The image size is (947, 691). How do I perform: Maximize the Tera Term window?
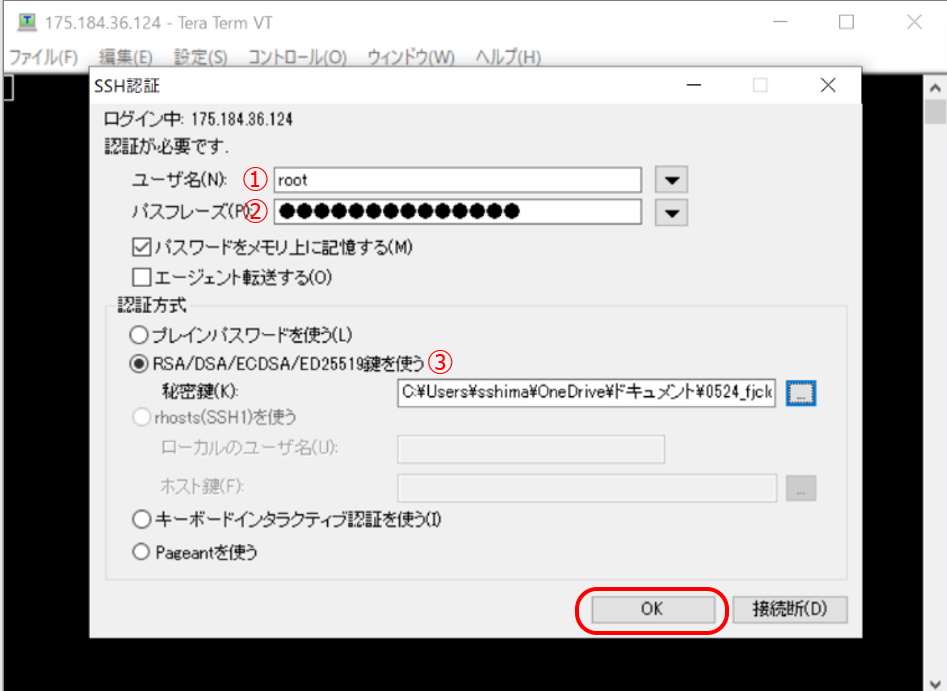pos(847,22)
